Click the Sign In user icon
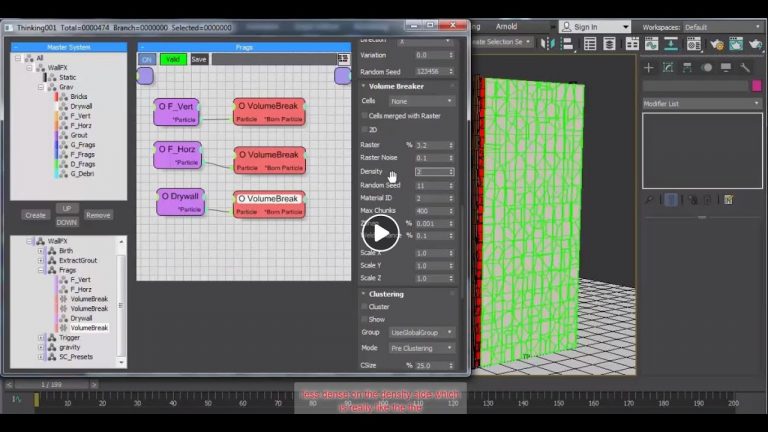Image resolution: width=768 pixels, height=432 pixels. 566,27
